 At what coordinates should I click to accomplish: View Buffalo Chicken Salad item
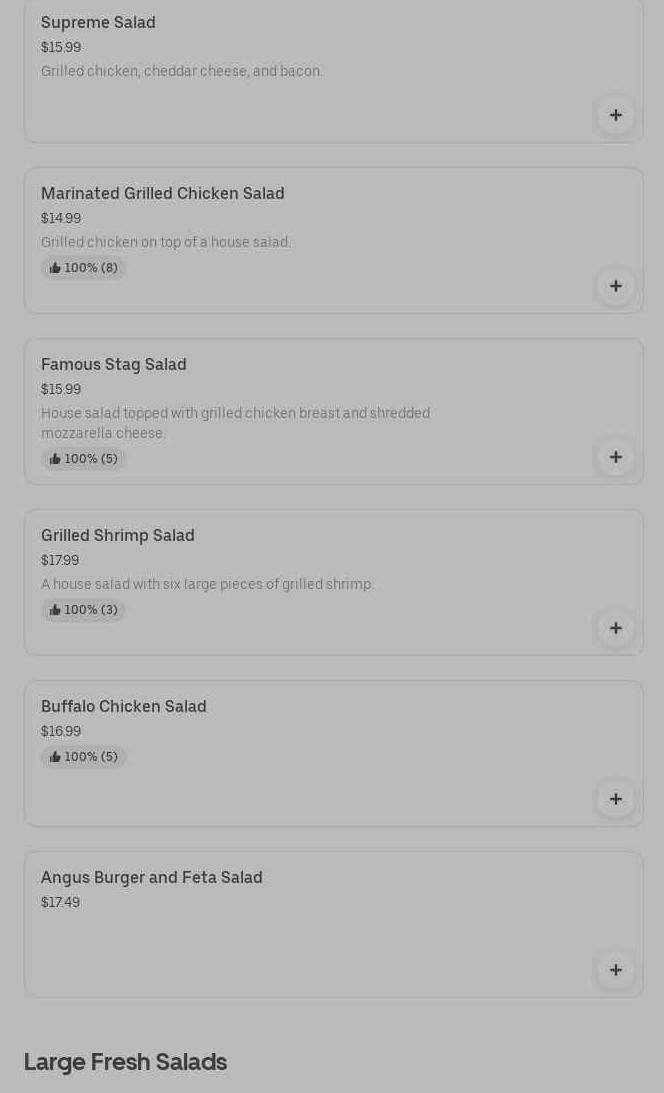coord(123,706)
